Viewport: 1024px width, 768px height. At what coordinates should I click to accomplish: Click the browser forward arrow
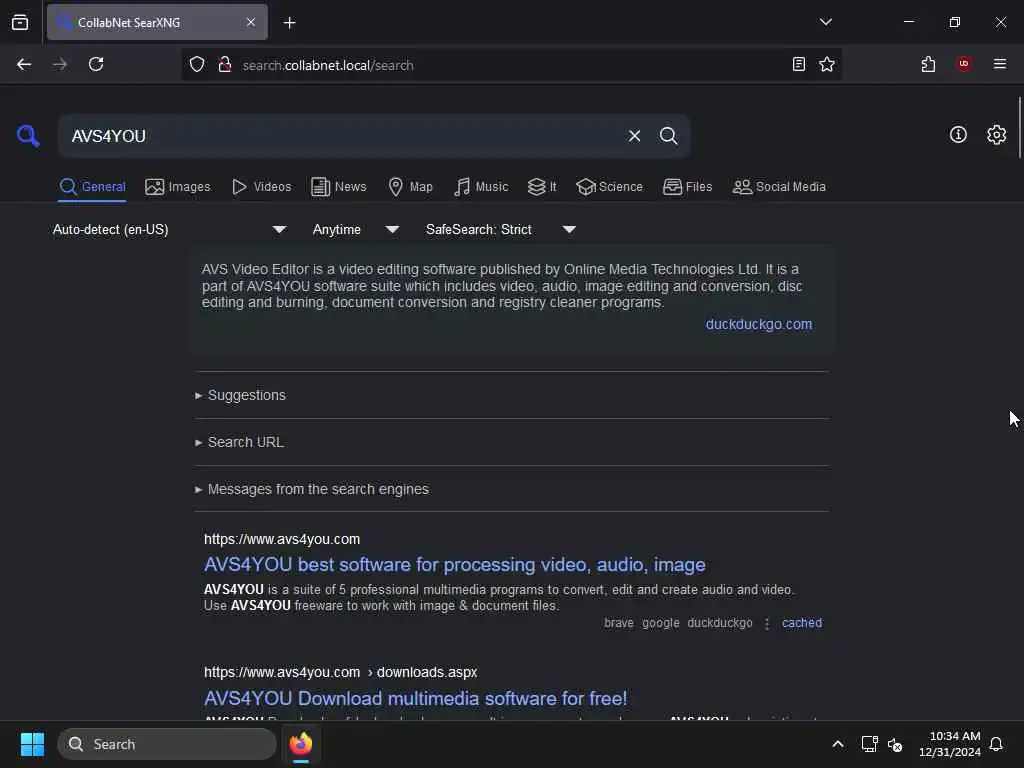[x=59, y=64]
